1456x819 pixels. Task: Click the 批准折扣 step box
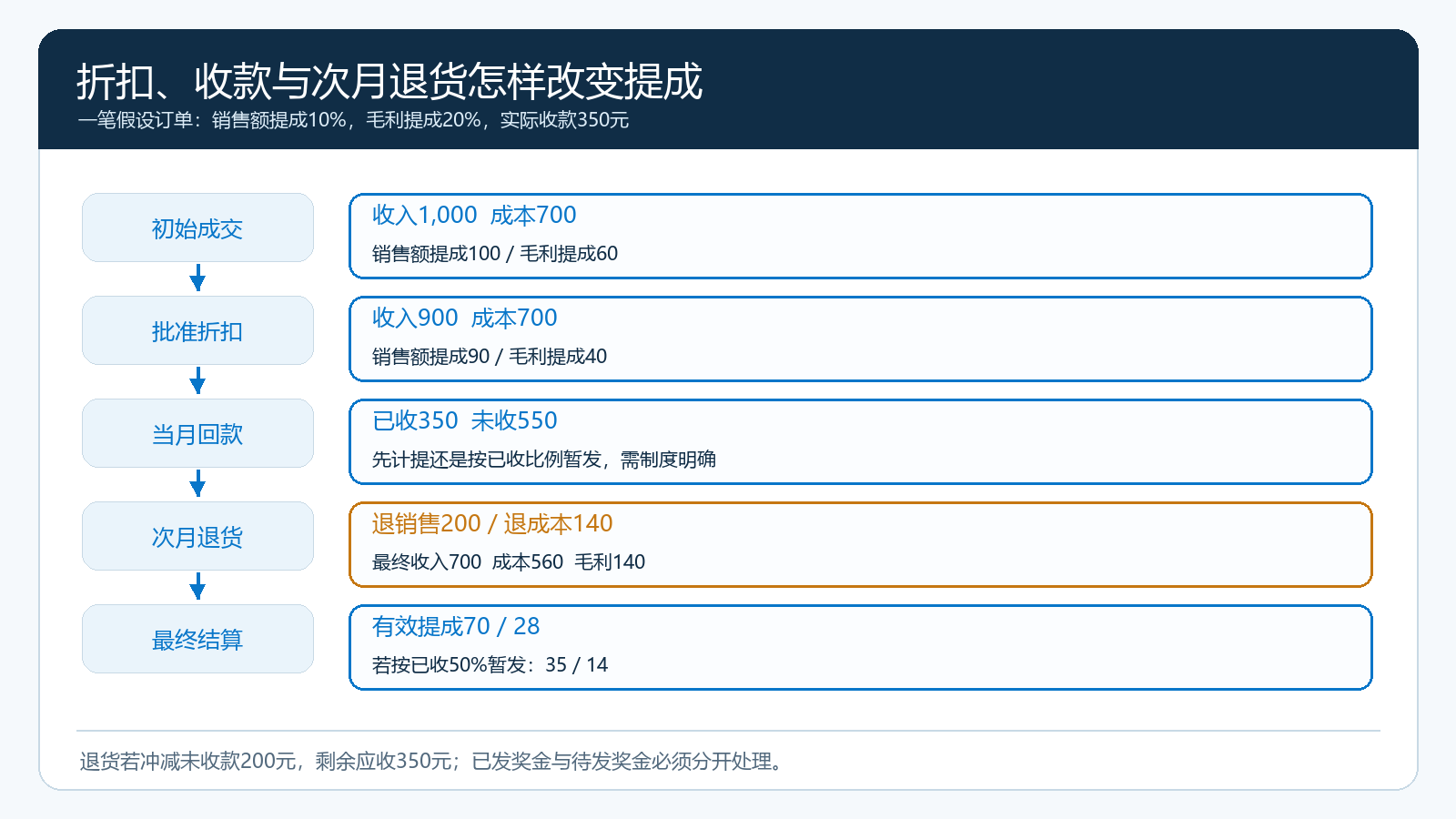197,330
